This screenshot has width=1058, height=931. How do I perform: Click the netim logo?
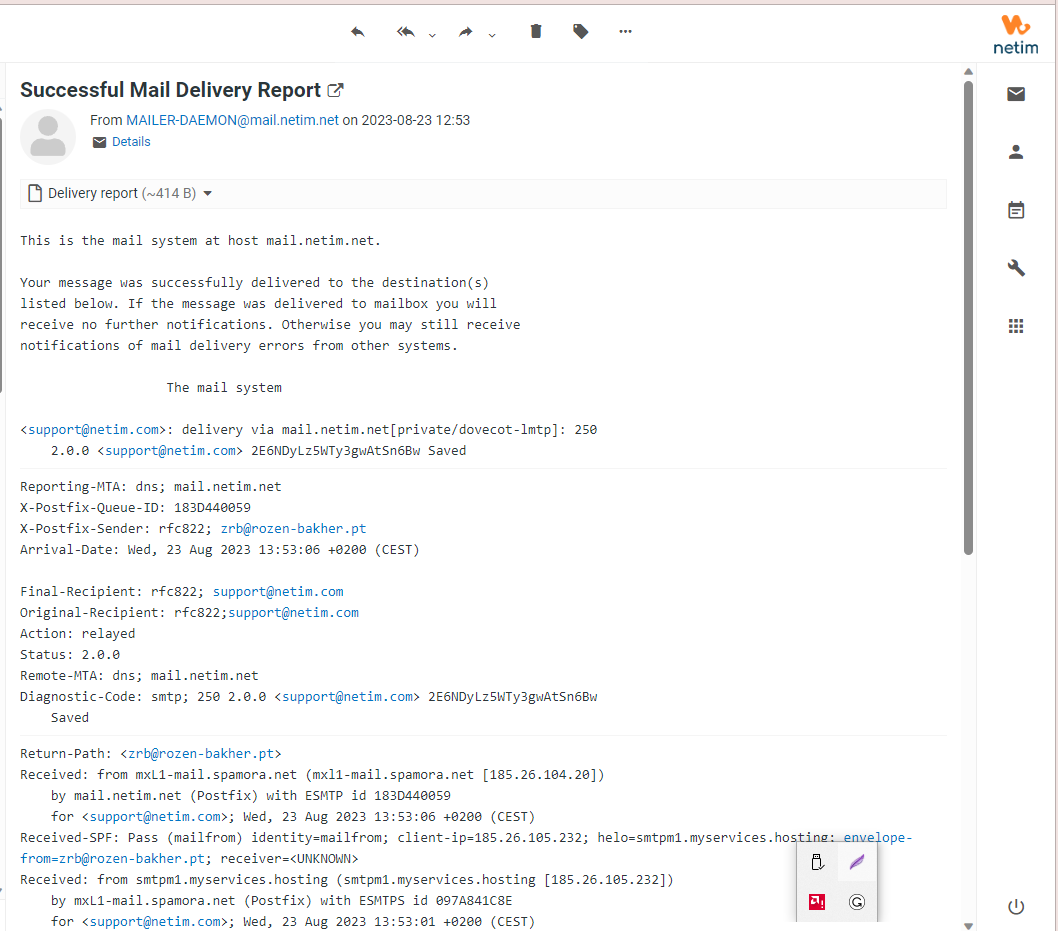click(1015, 34)
